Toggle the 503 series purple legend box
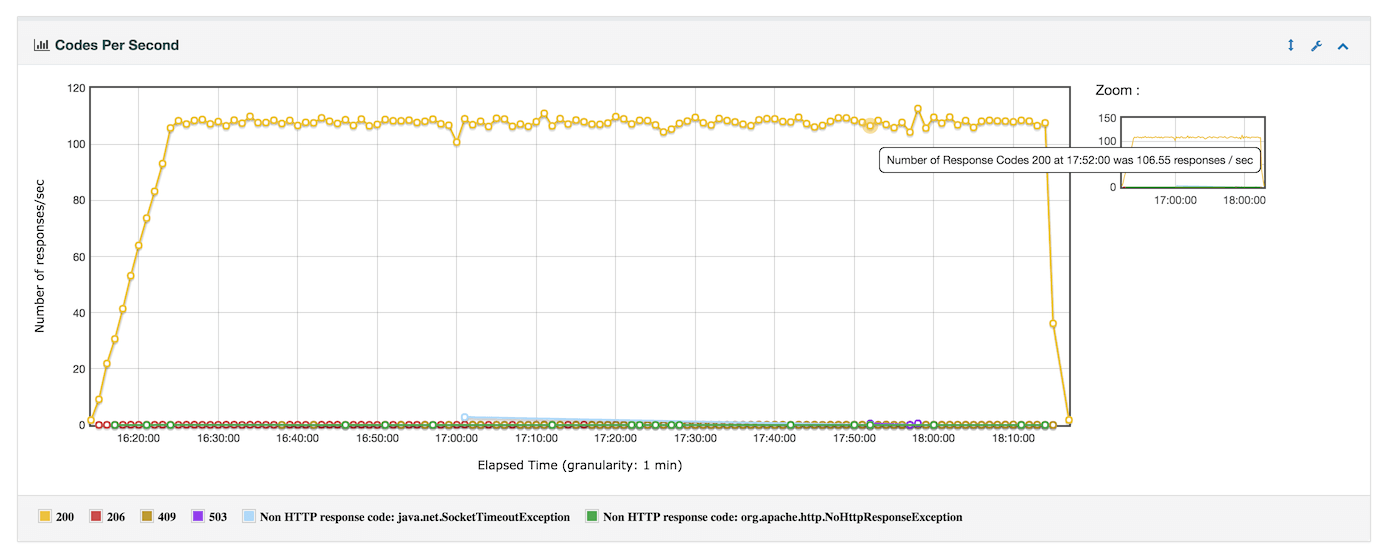This screenshot has height=558, width=1380. 198,517
